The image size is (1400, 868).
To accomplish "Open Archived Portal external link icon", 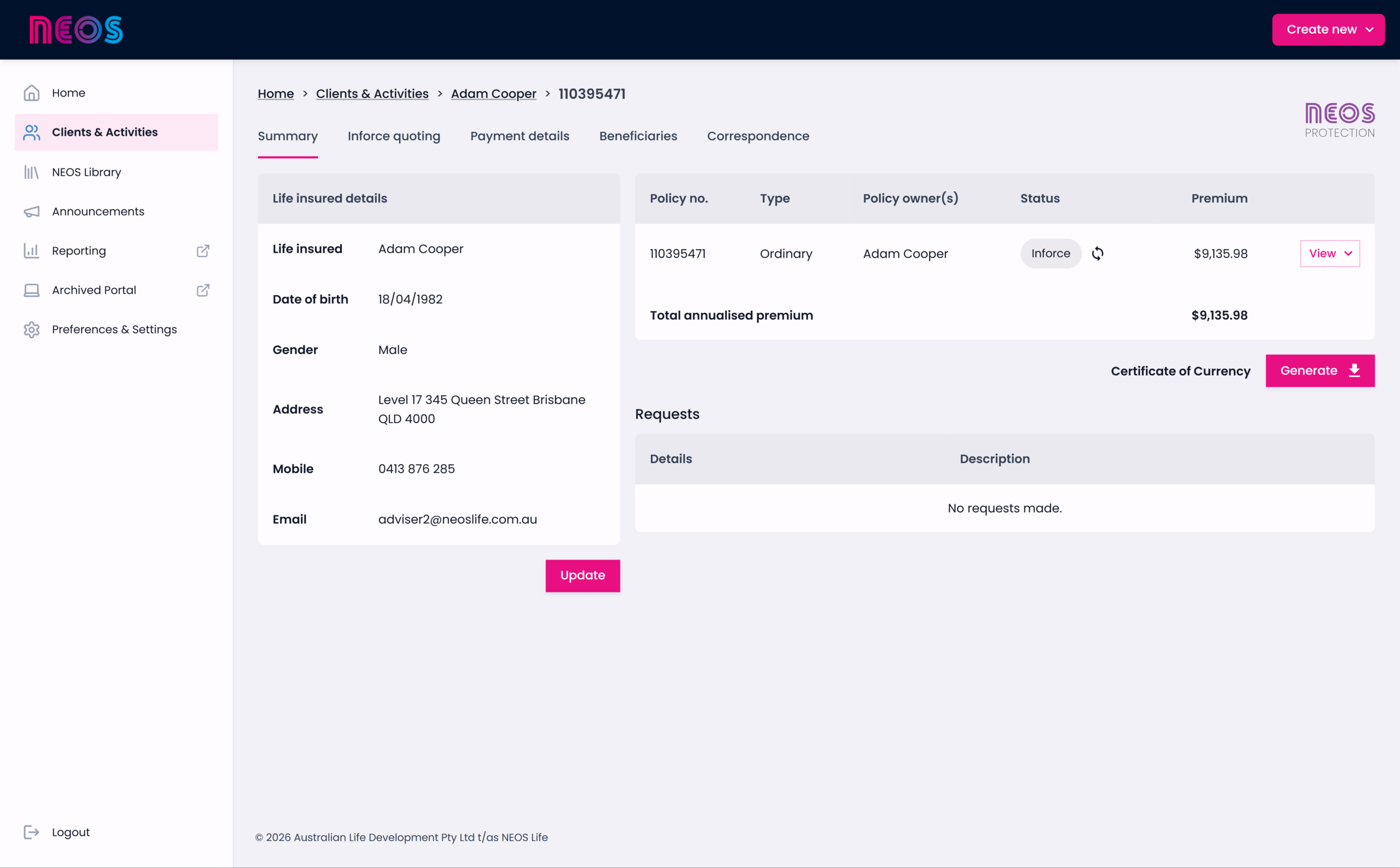I will [203, 290].
